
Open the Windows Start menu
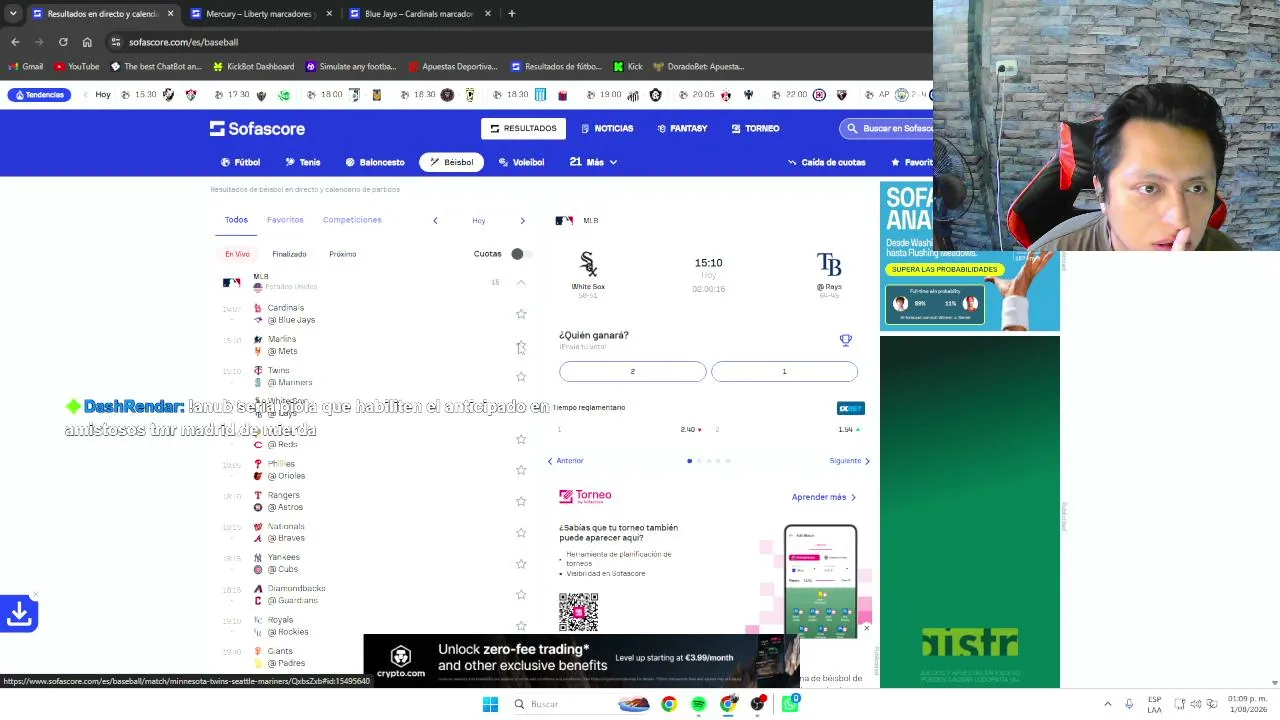490,704
